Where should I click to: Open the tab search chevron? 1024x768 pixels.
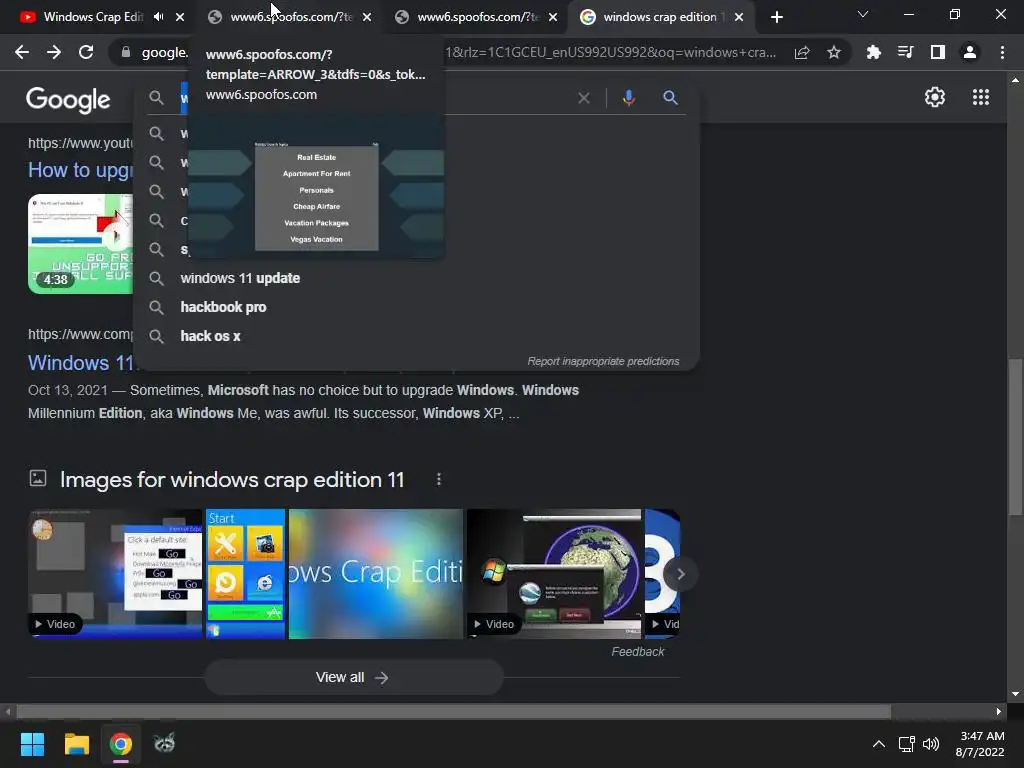coord(863,14)
